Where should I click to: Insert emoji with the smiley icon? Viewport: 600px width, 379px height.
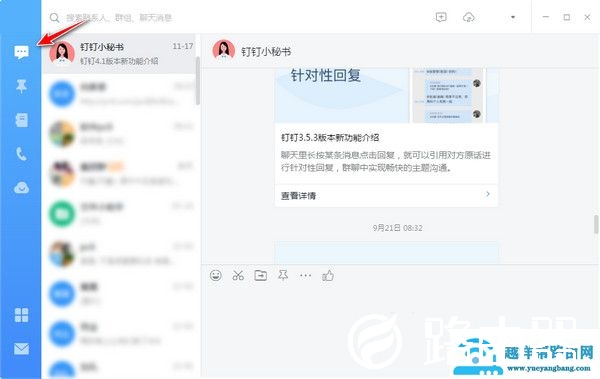(x=216, y=275)
